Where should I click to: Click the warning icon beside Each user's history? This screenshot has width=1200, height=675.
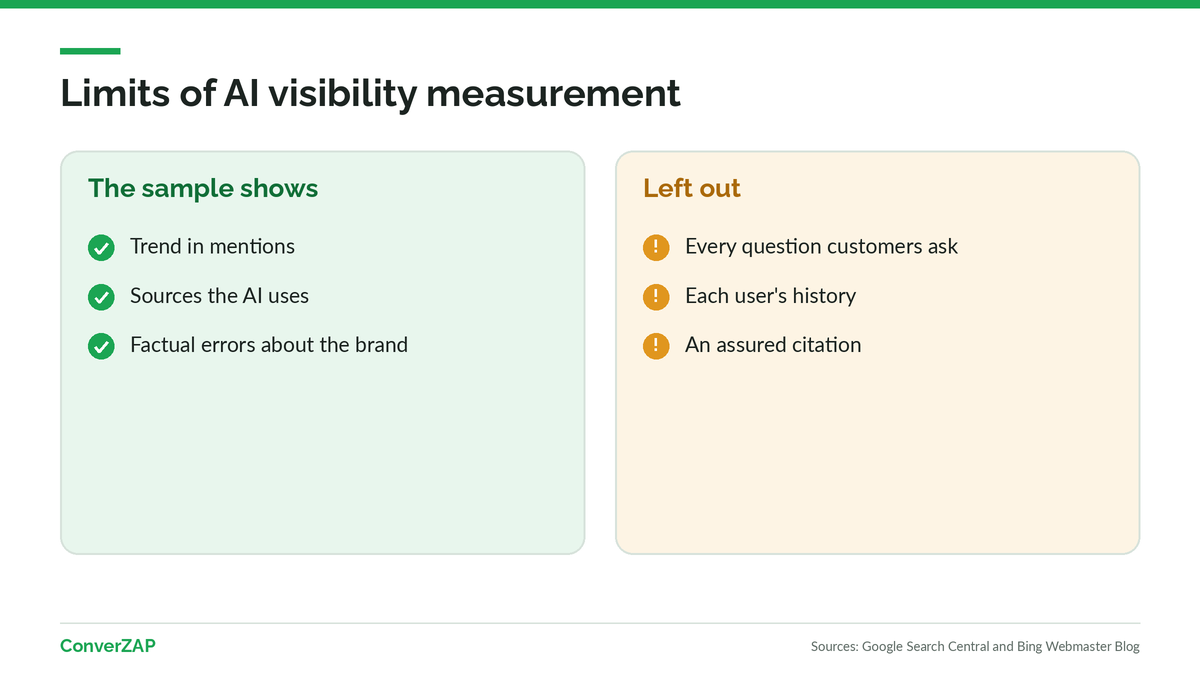[656, 297]
